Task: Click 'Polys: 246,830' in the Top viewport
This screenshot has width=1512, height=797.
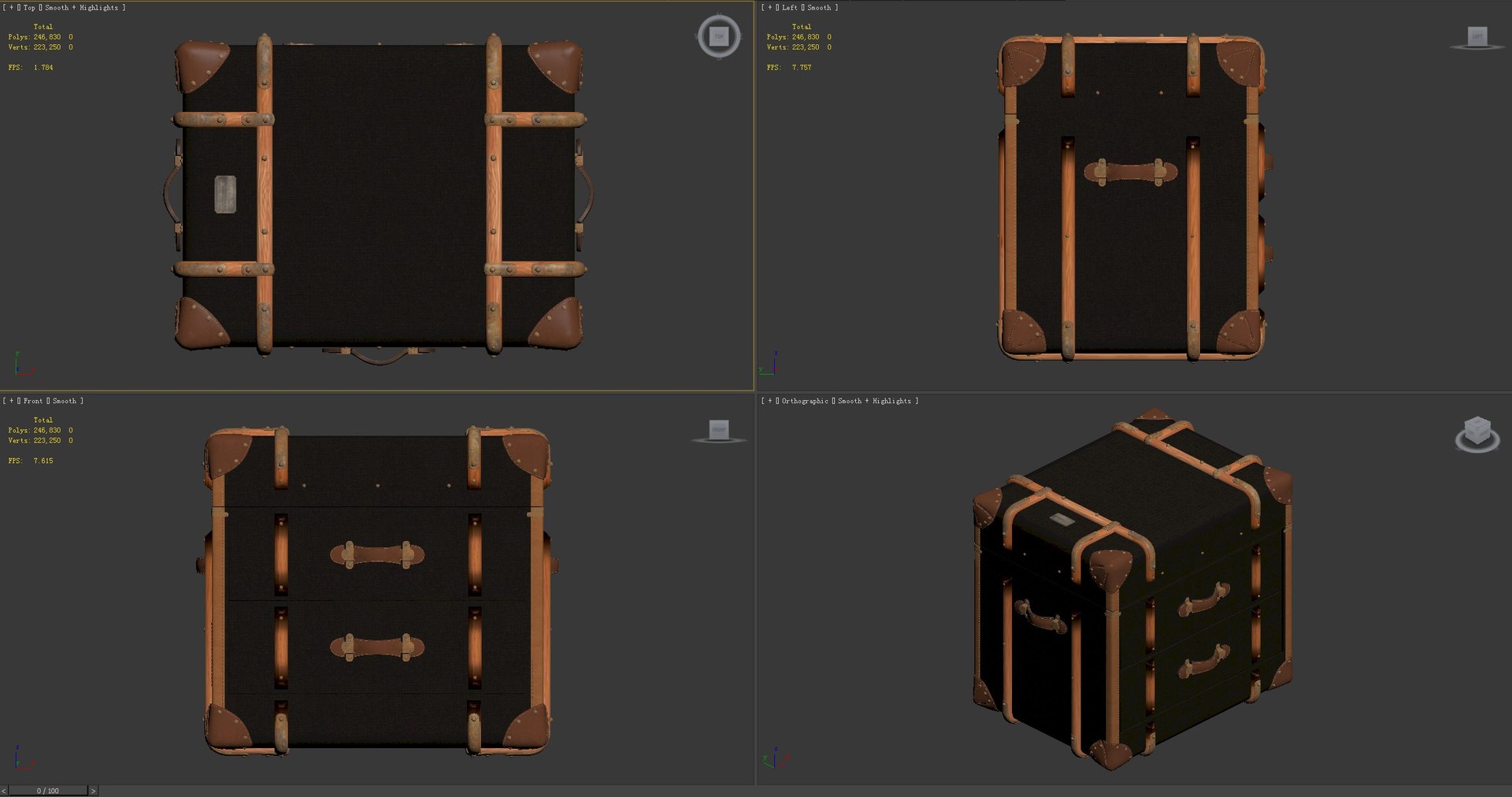Action: pyautogui.click(x=35, y=37)
